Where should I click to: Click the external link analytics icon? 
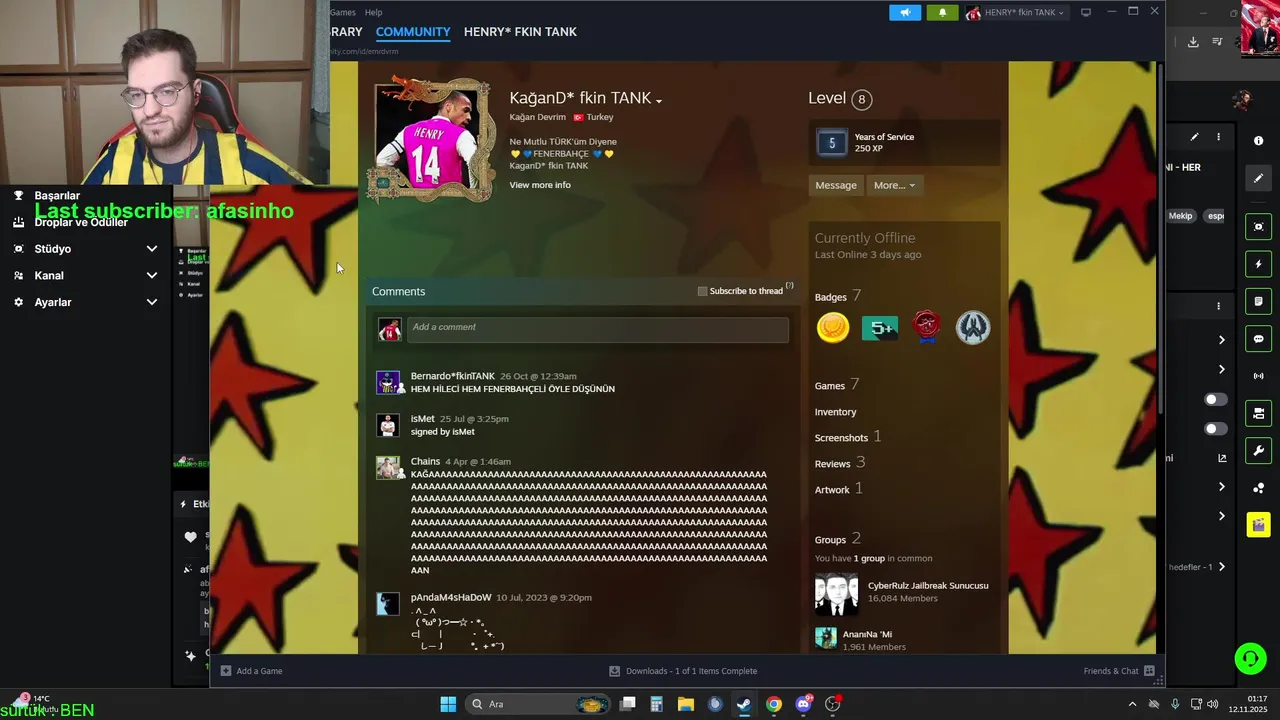[1222, 458]
